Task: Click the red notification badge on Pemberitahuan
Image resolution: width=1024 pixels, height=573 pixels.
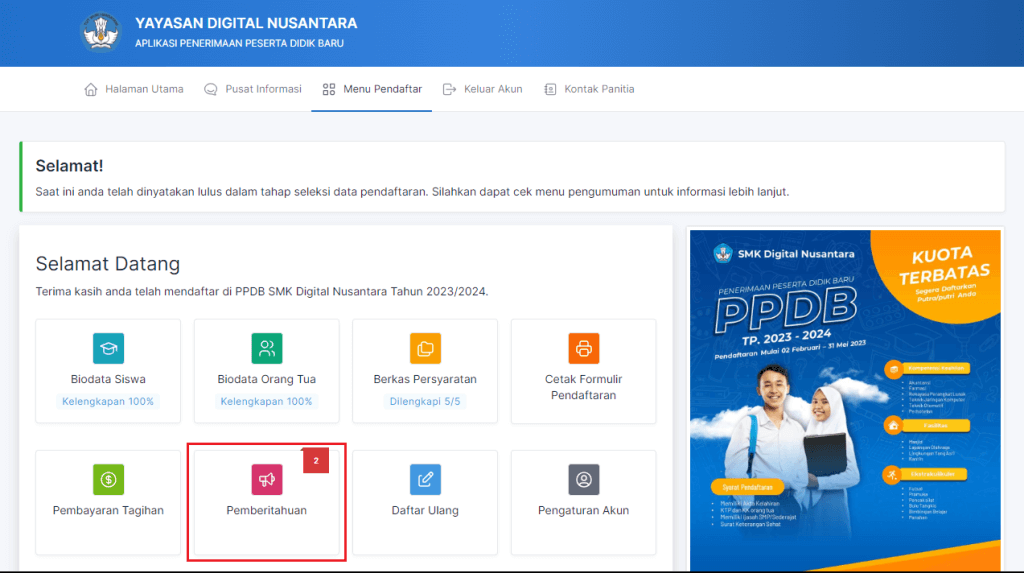Action: (316, 461)
